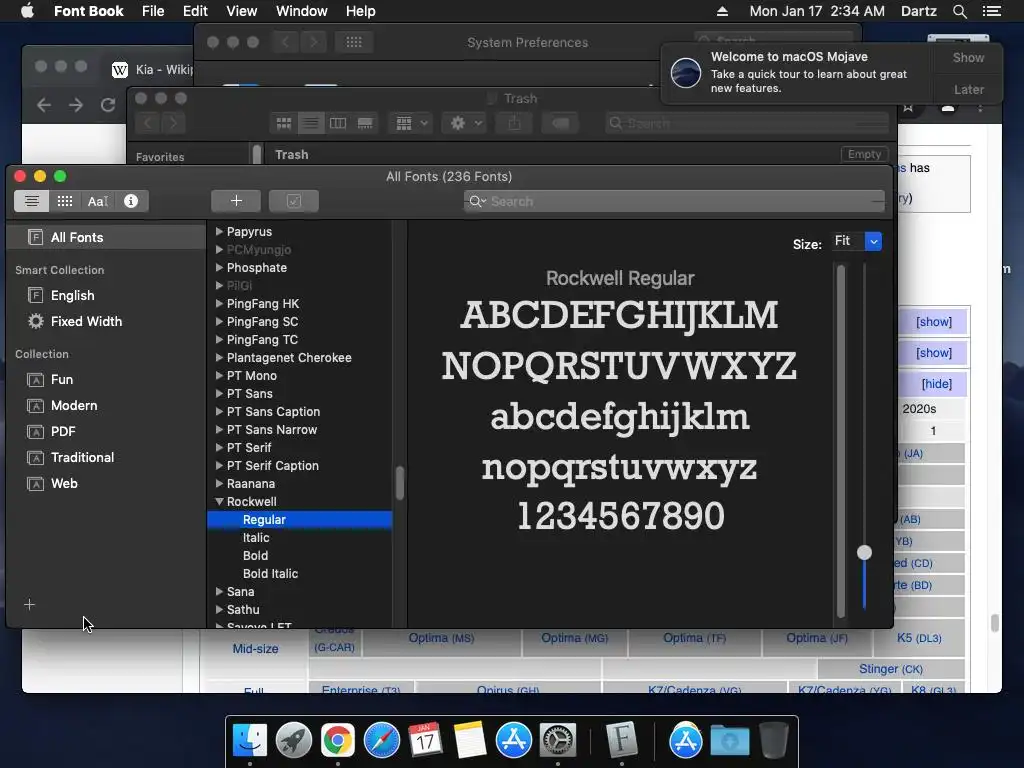Click Later on Mojave welcome notification

[968, 89]
